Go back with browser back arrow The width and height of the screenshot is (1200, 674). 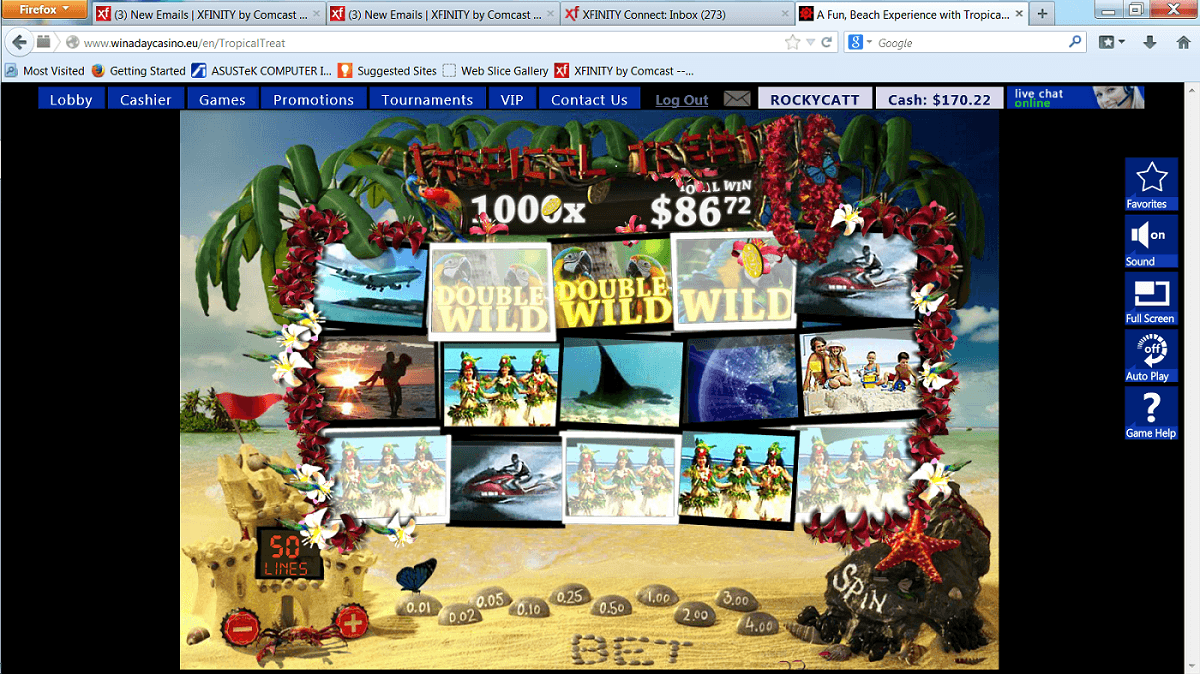click(18, 43)
